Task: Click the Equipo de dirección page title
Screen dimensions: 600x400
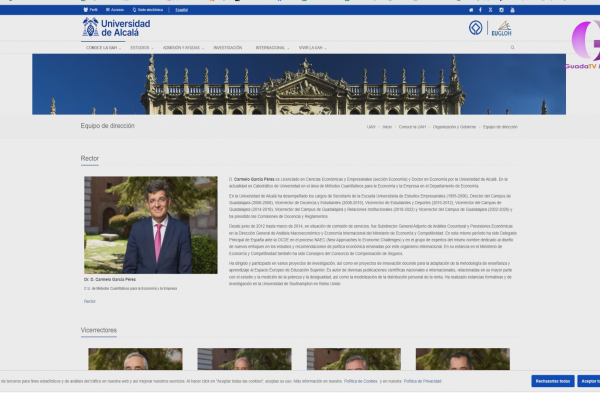Action: (x=108, y=126)
